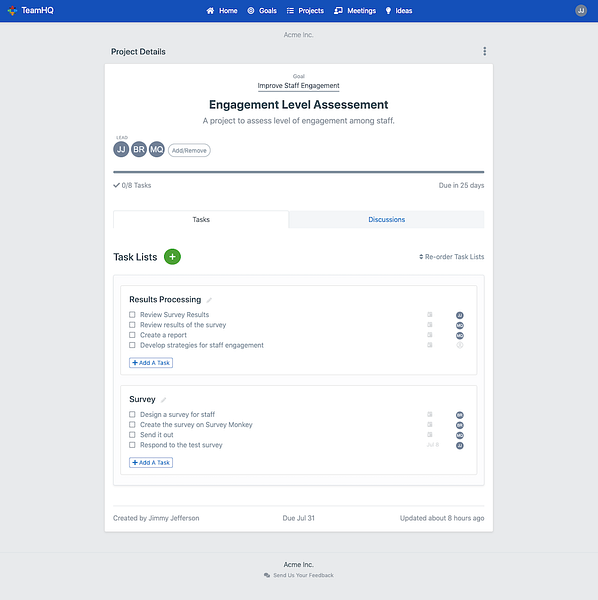Click the Jul 8 due date of Respond task
This screenshot has width=598, height=600.
[x=433, y=445]
